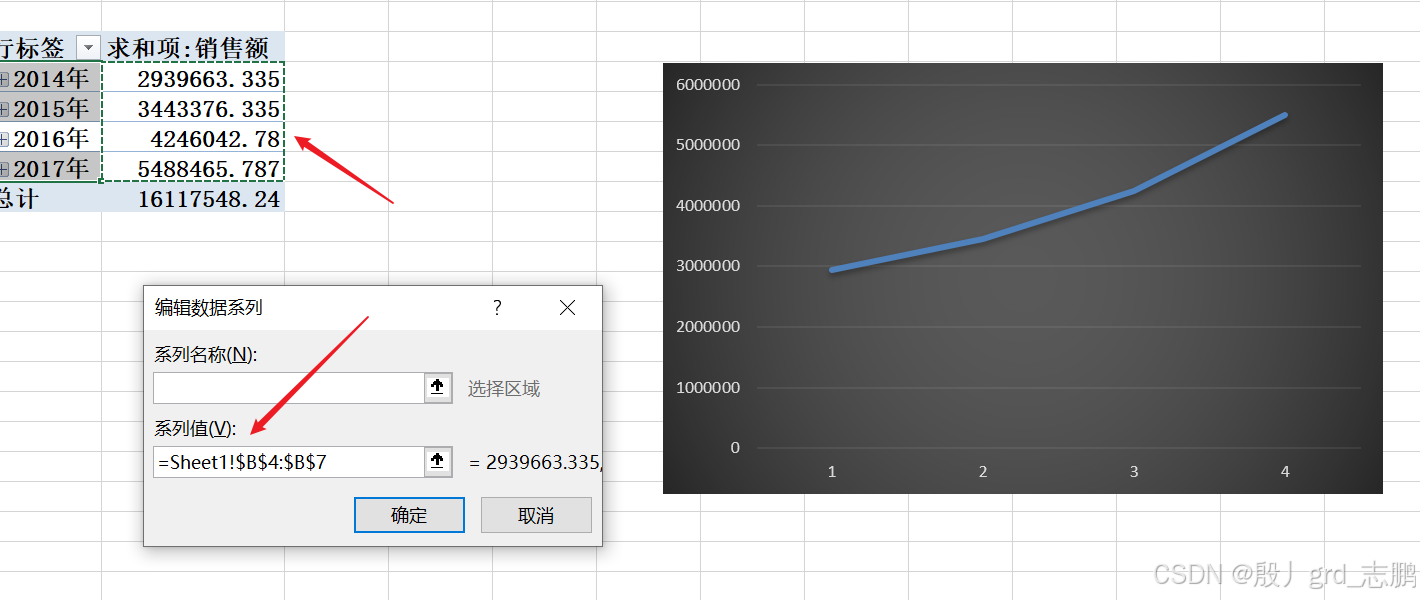Viewport: 1420px width, 600px height.
Task: Click the 3000000 axis label on chart
Action: coord(708,266)
